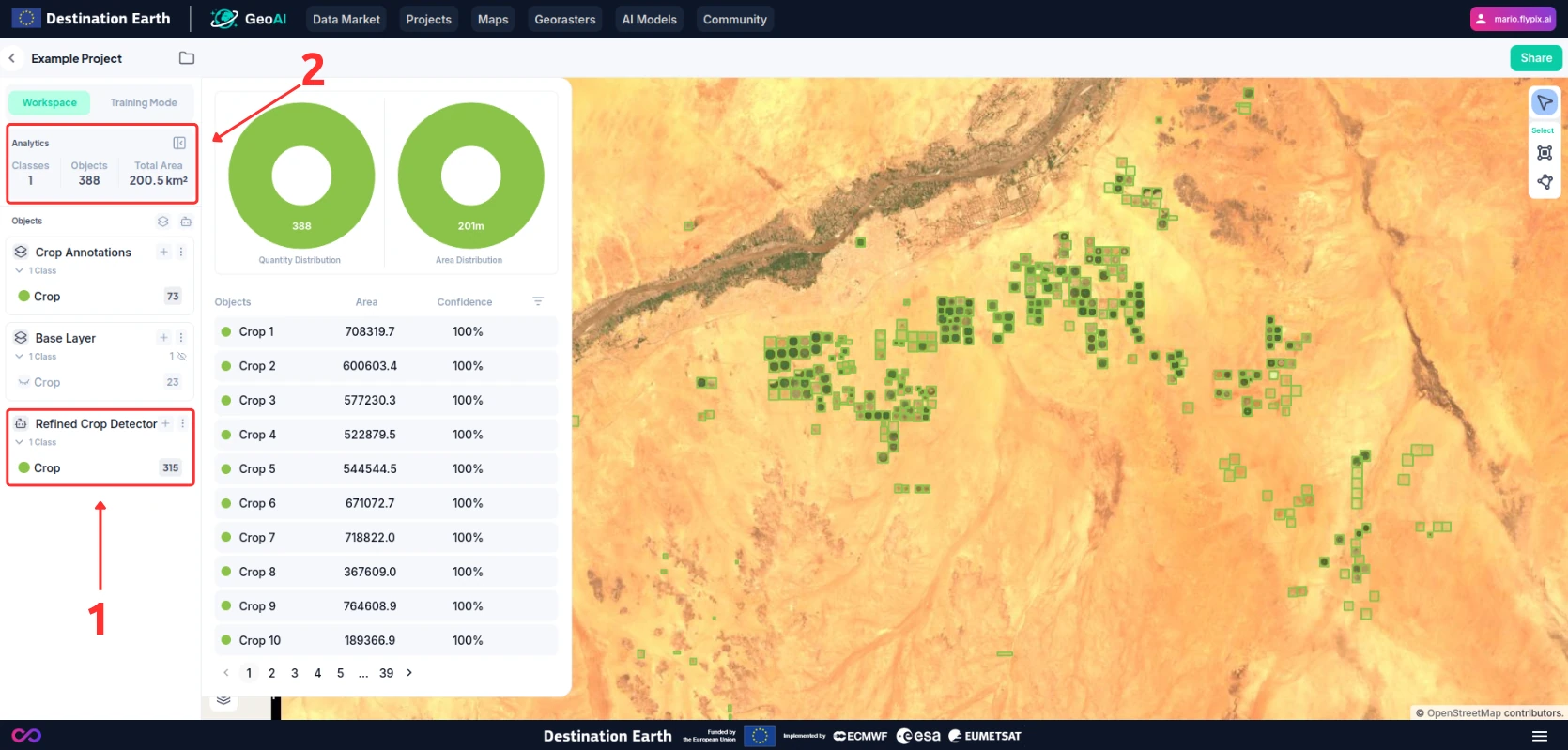Go to previous page of objects
This screenshot has height=750, width=1568.
[226, 673]
